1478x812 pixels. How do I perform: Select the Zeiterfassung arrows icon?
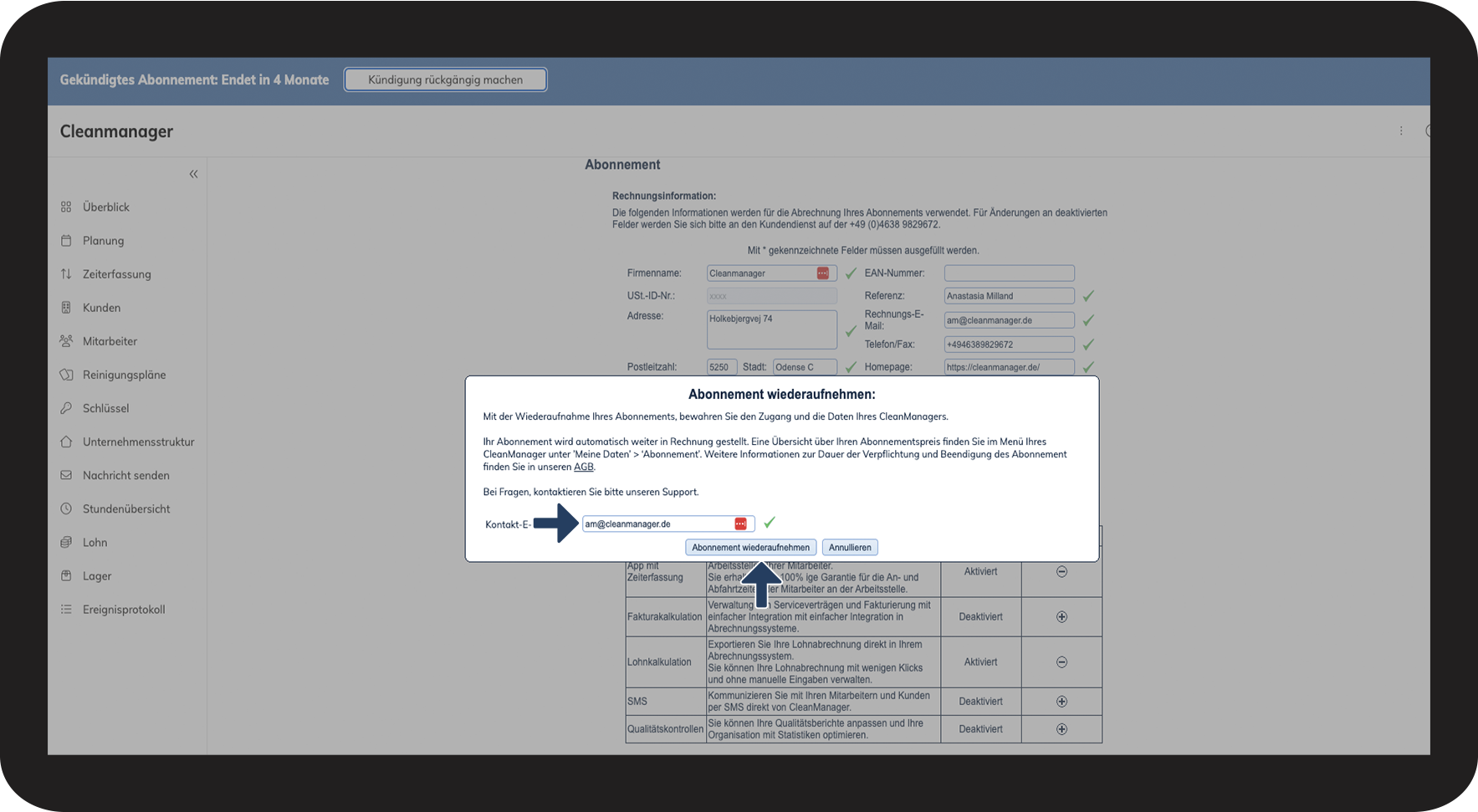pyautogui.click(x=66, y=273)
